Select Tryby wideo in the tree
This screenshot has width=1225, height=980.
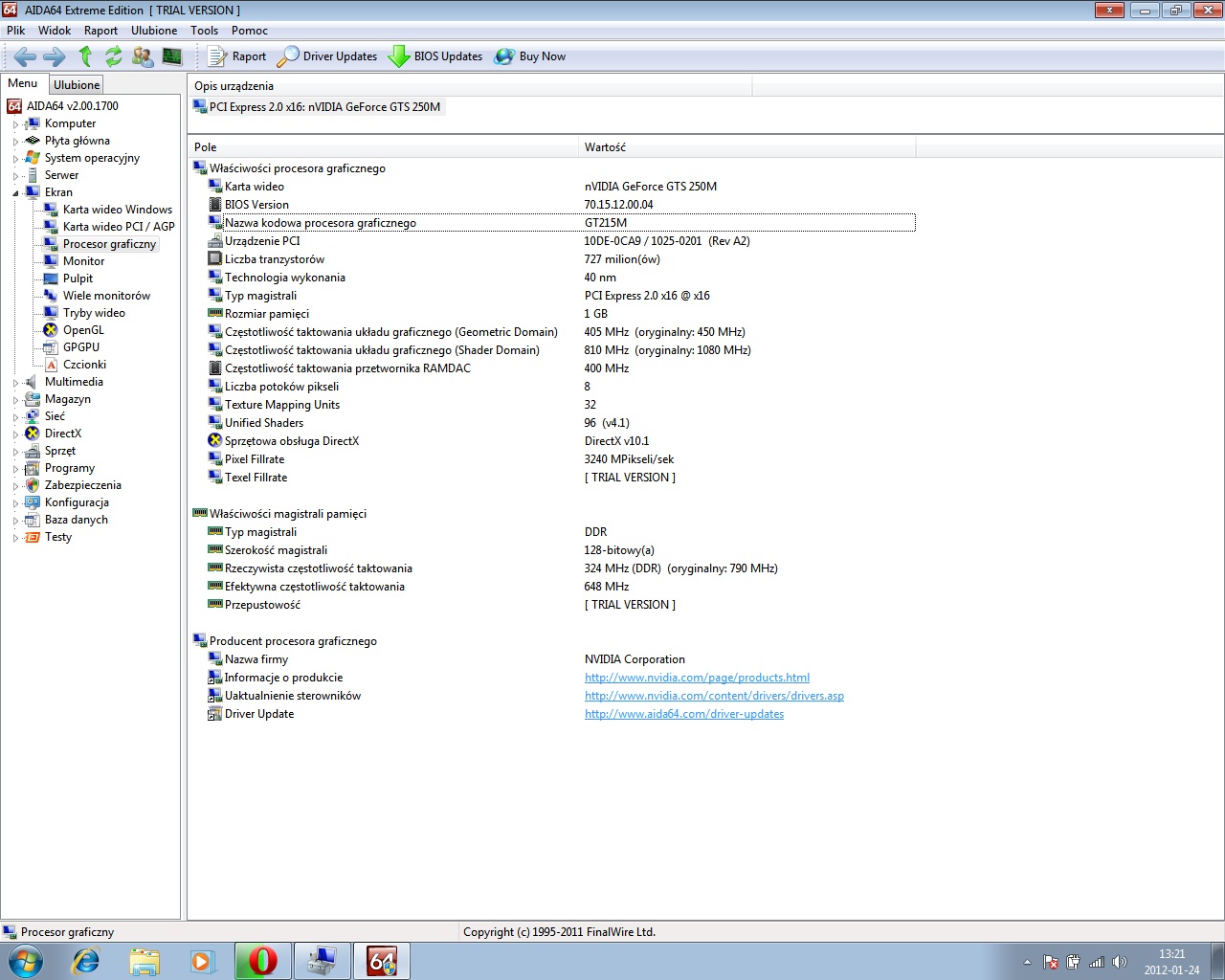[x=94, y=313]
